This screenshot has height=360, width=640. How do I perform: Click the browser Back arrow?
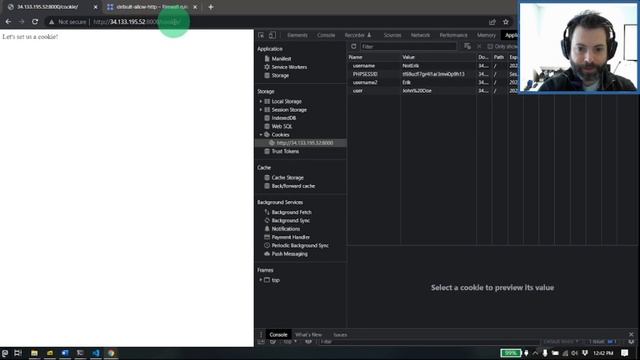pos(8,22)
